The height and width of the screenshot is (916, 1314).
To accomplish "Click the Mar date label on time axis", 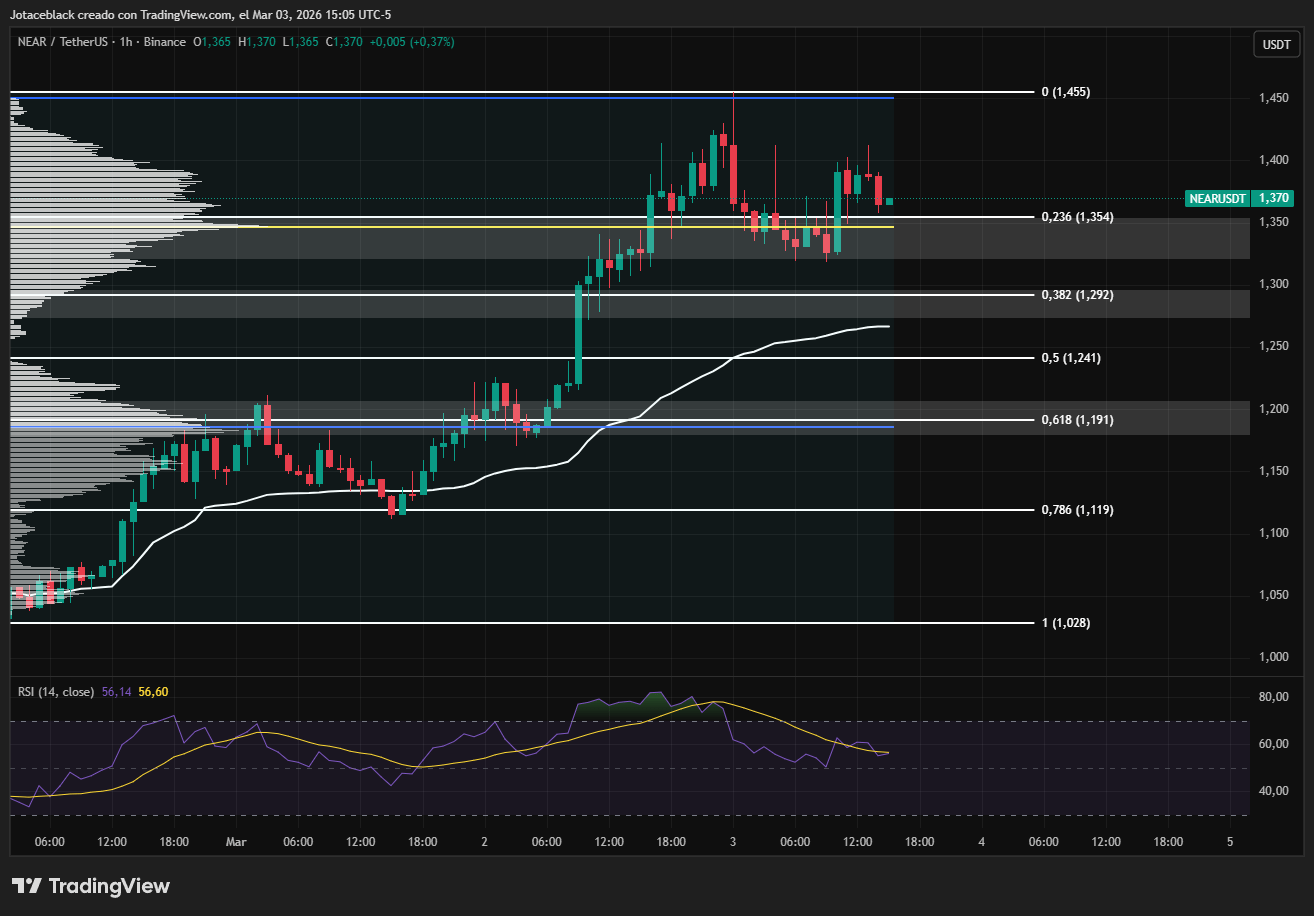I will [x=236, y=842].
